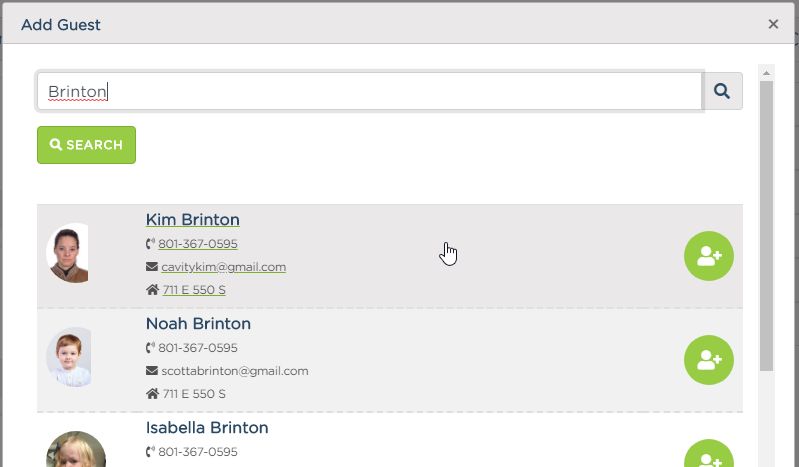Click the results scrollbar thumb

766,226
